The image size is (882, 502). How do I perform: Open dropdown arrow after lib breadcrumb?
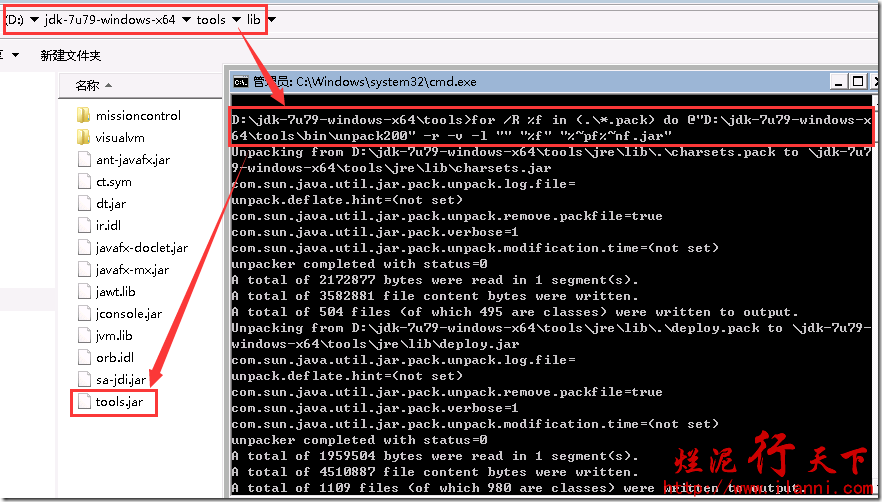[272, 20]
